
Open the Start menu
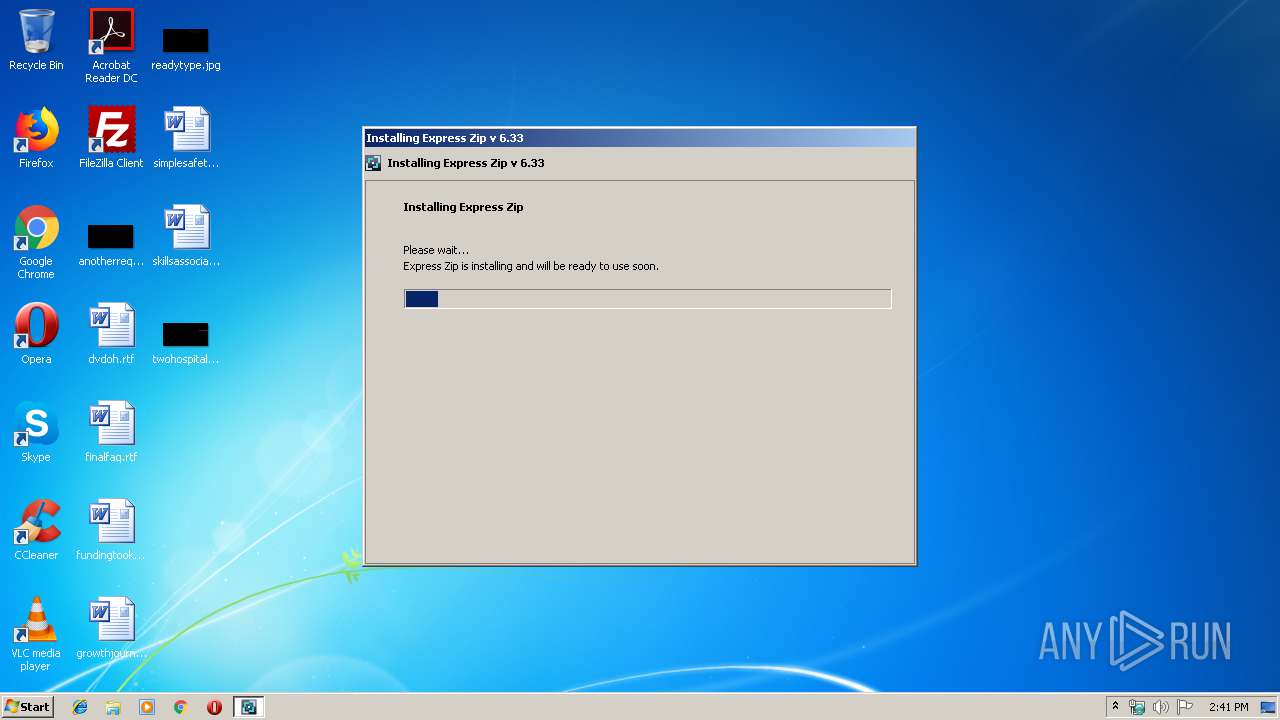click(x=27, y=706)
